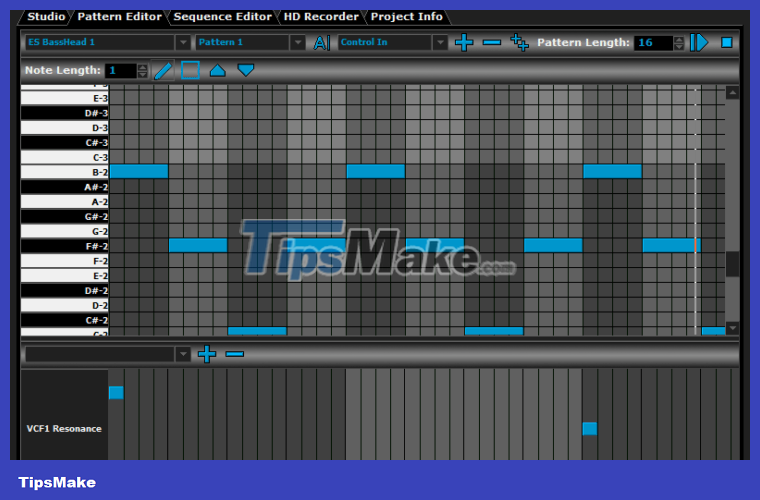Click the playback position marker line
Screen dimensions: 760x500
(696, 210)
